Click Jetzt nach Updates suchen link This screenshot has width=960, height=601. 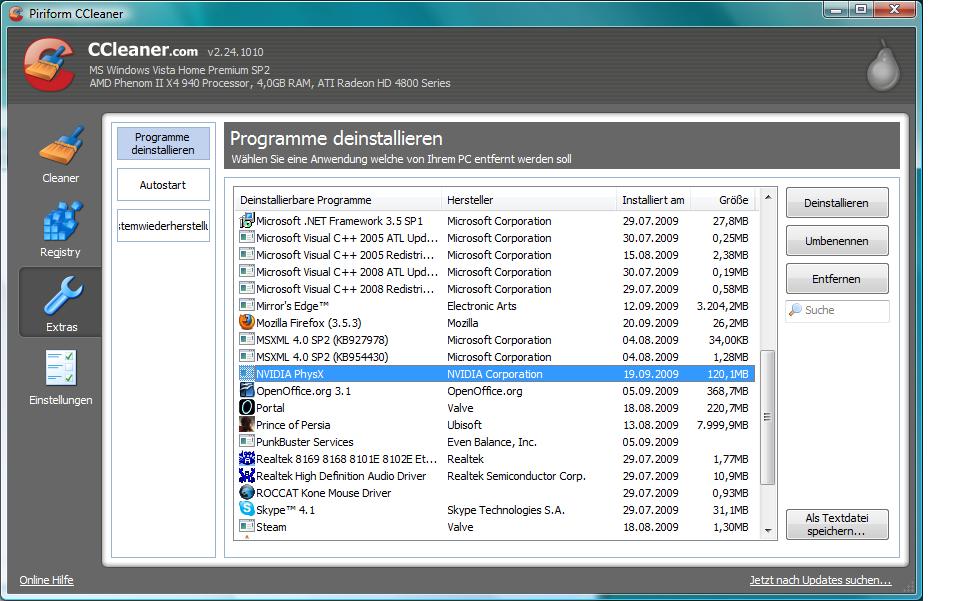[x=820, y=580]
